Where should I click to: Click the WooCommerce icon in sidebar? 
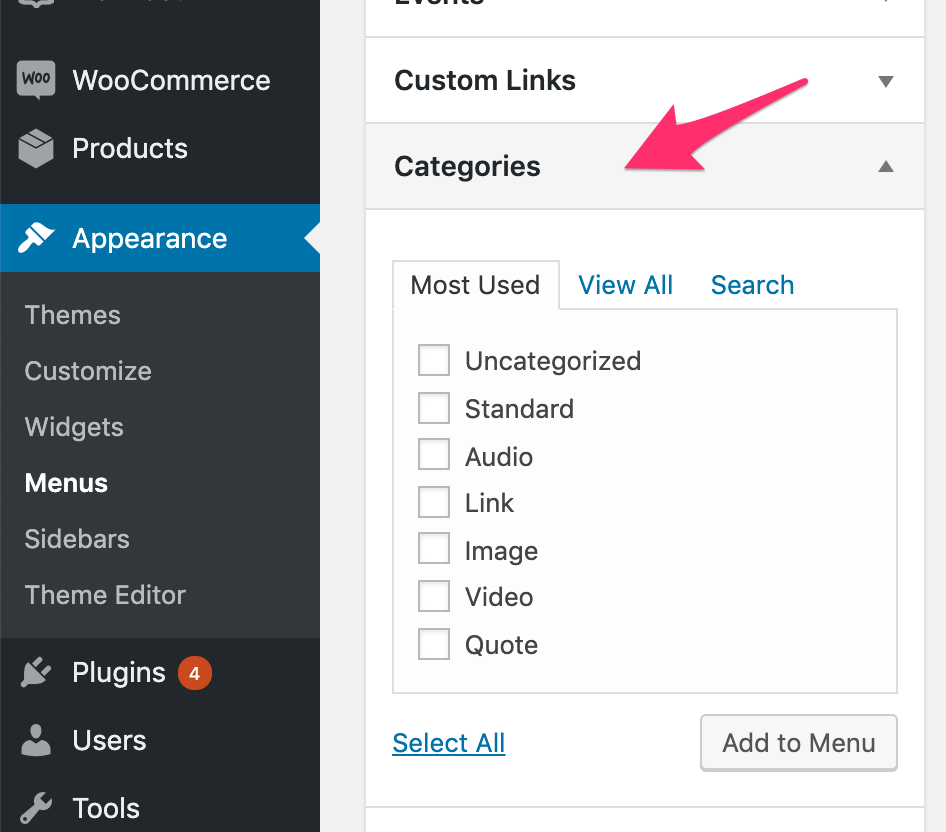[x=36, y=80]
